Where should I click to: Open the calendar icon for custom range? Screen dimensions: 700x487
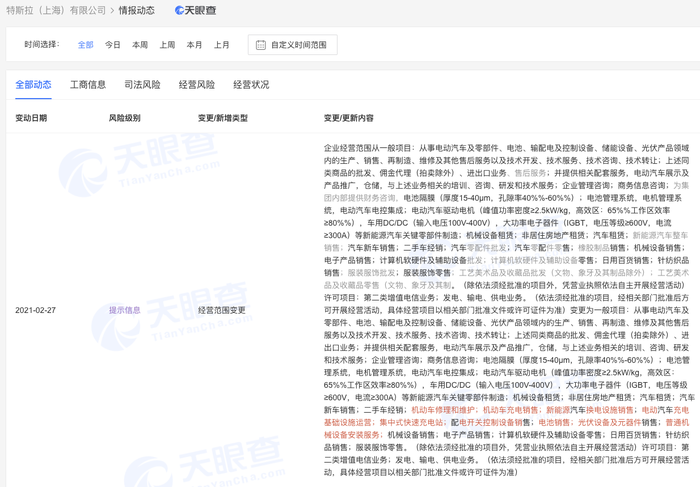click(261, 45)
